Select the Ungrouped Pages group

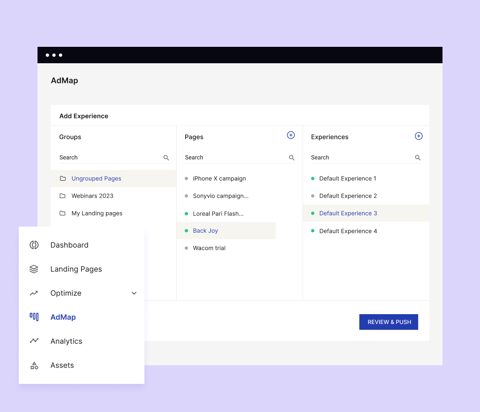[x=114, y=178]
